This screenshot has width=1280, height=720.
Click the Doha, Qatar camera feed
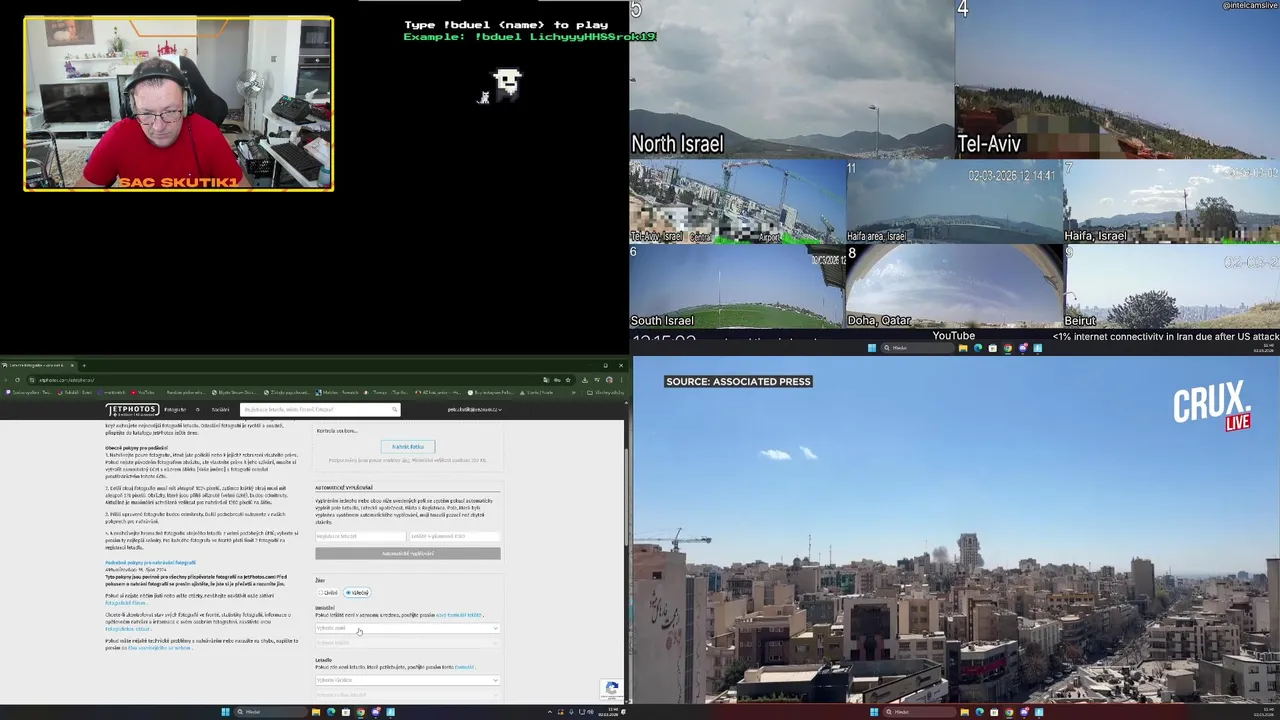point(954,287)
